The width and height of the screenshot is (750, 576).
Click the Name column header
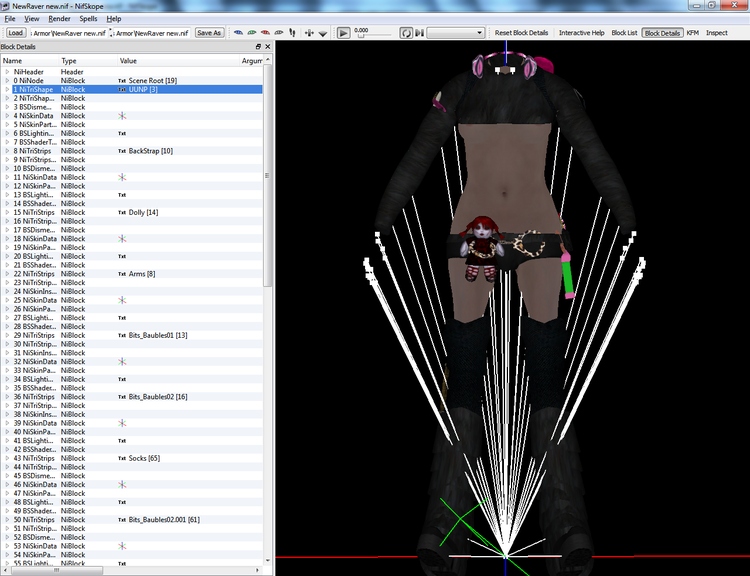[30, 61]
